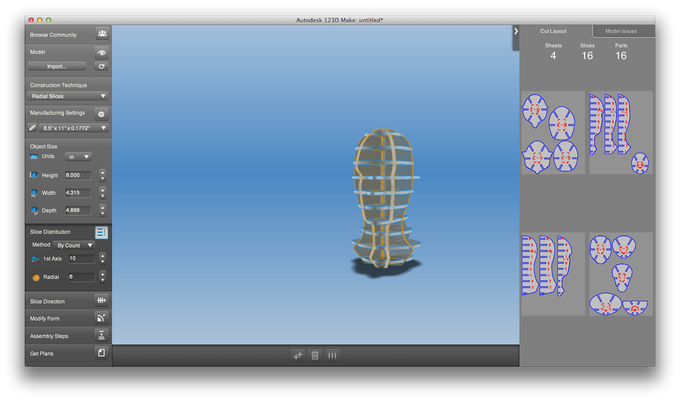Click the Sheets count value 4
This screenshot has height=401, width=680.
[x=553, y=55]
